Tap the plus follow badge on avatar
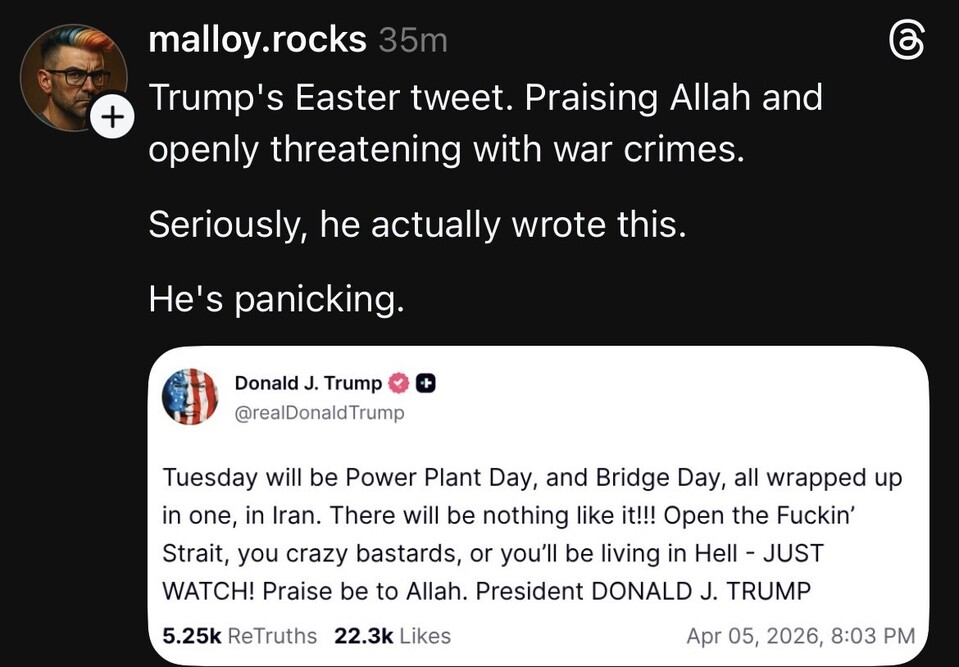Image resolution: width=959 pixels, height=667 pixels. coord(112,118)
